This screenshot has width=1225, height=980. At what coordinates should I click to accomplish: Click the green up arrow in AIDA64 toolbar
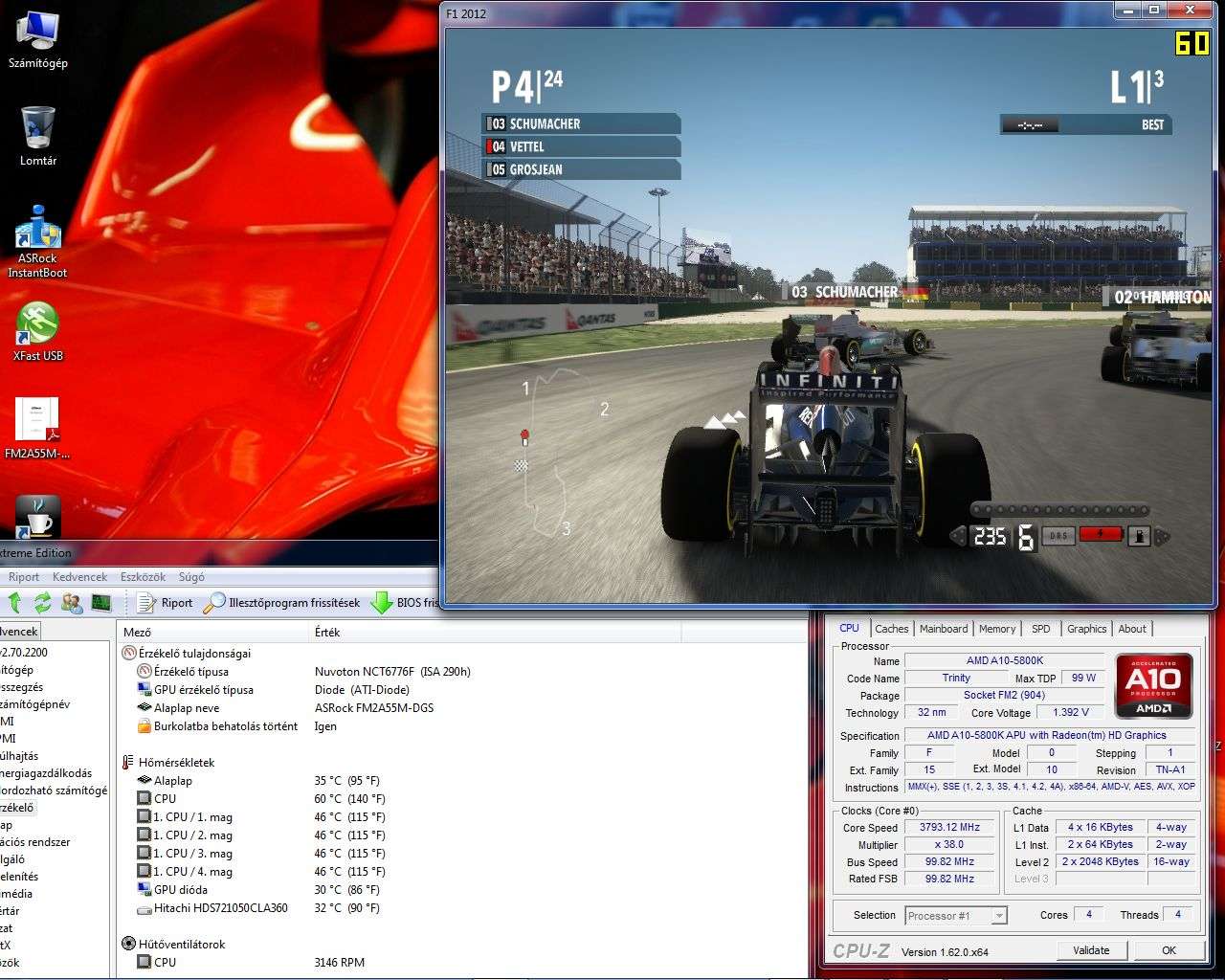click(15, 602)
